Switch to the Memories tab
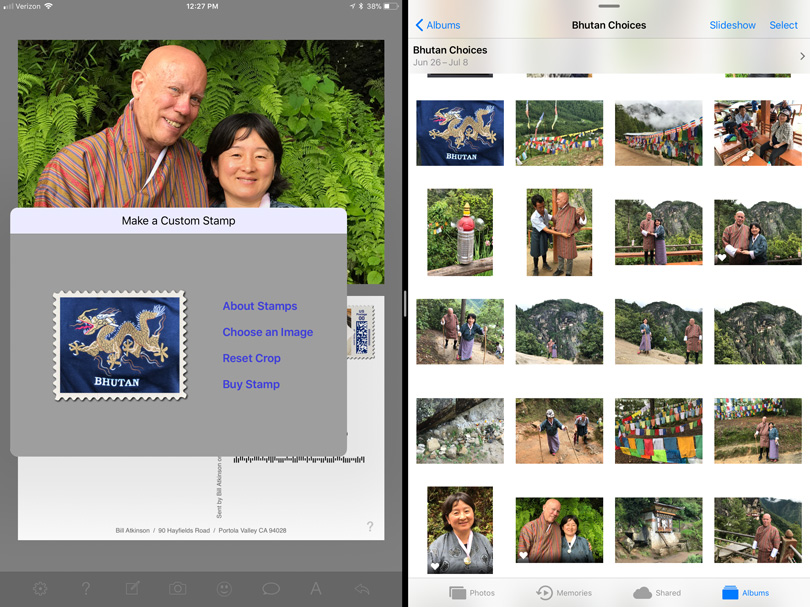This screenshot has width=810, height=607. click(x=564, y=593)
